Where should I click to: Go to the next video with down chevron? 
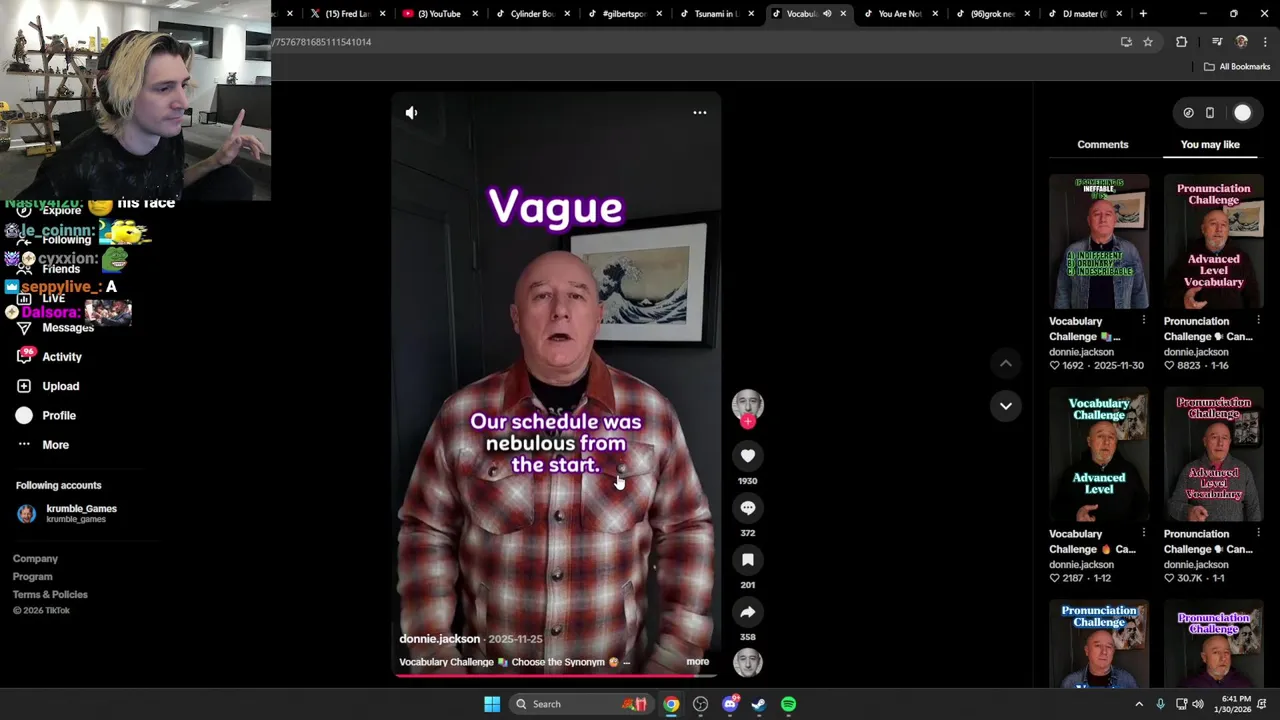(1005, 406)
